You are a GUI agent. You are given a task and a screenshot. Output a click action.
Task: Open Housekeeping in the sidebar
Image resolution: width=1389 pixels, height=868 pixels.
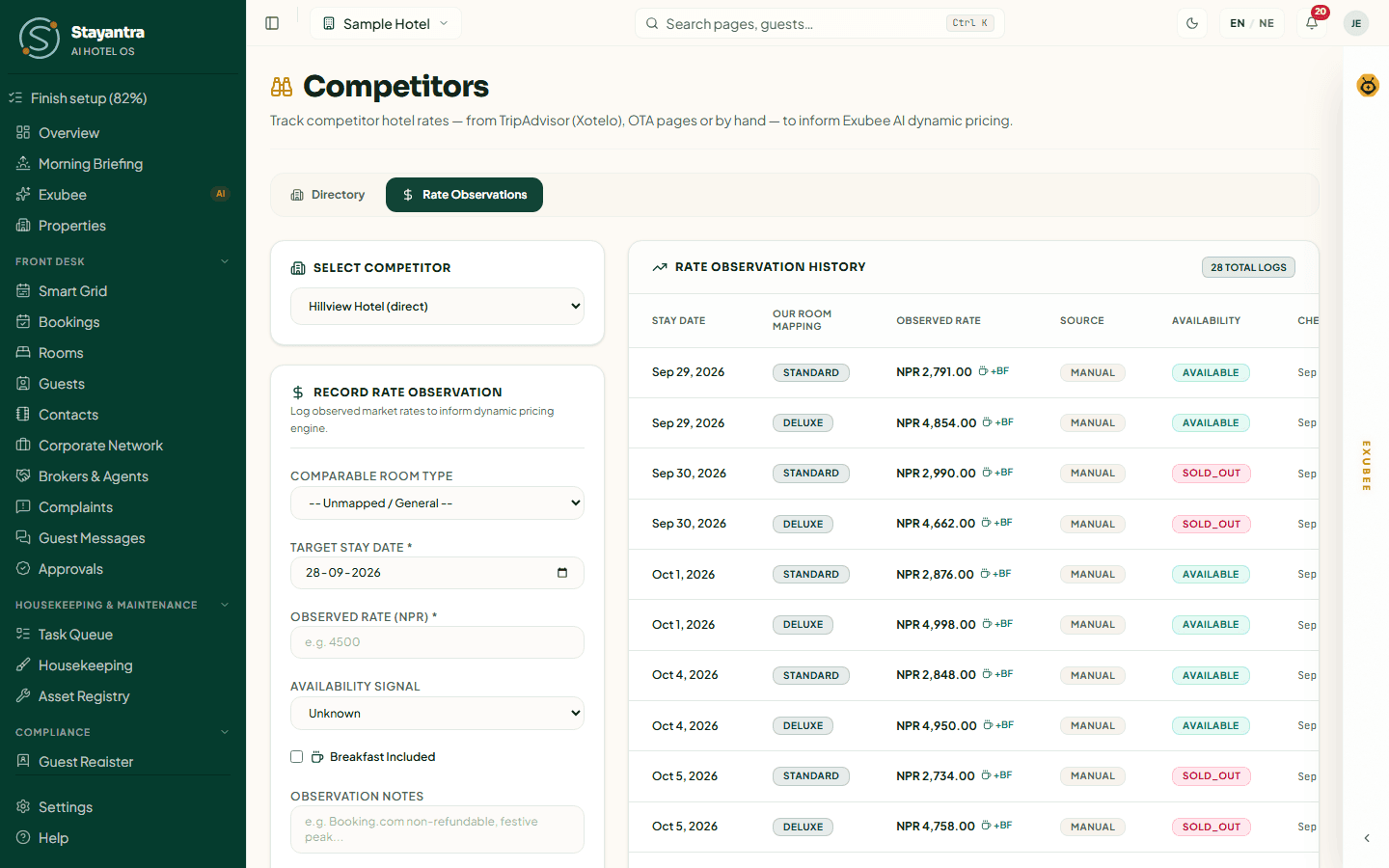point(123,665)
